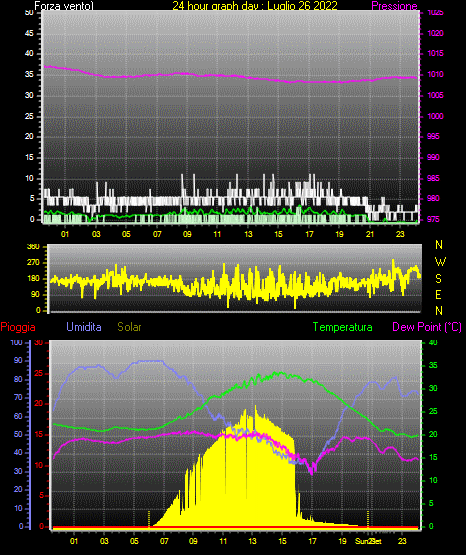Click hour 07 on bottom chart axis

click(x=164, y=541)
